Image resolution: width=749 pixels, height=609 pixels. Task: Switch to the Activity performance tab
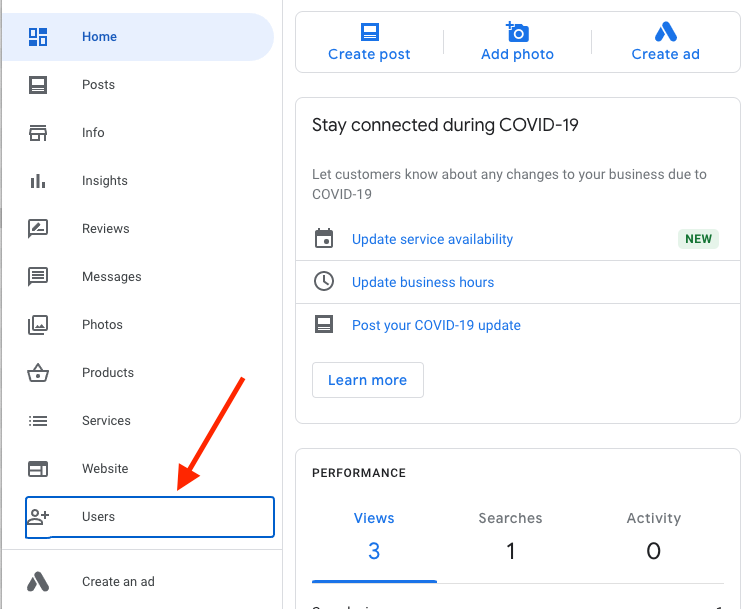point(653,518)
